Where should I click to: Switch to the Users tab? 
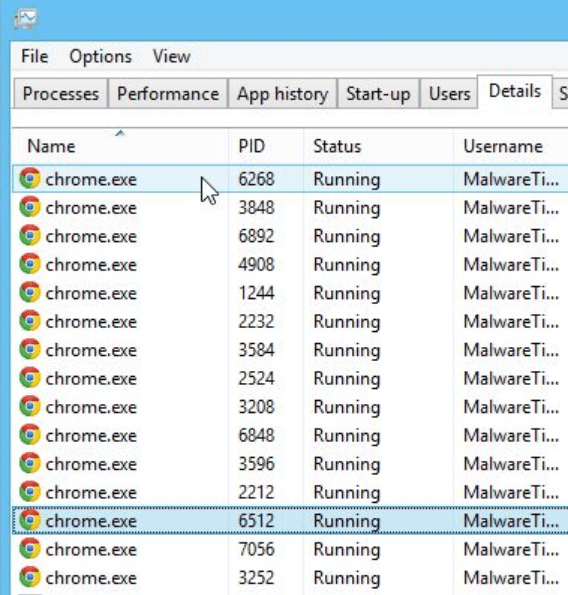tap(449, 94)
